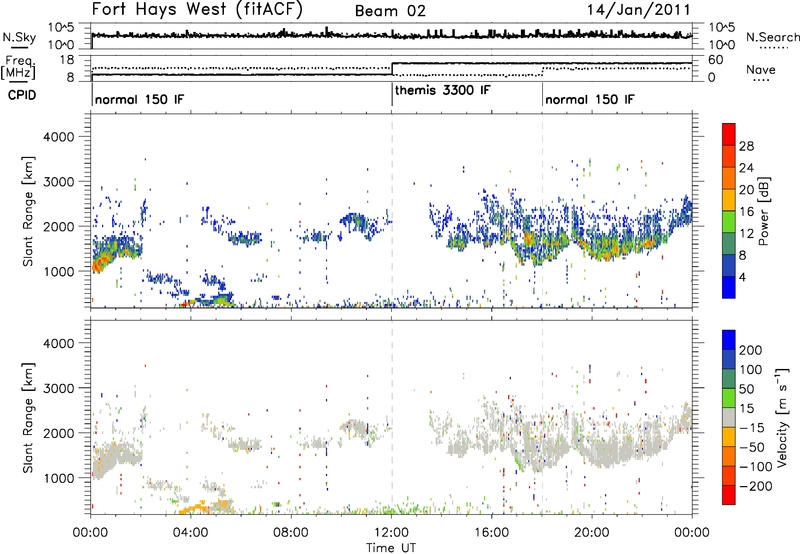Select the "4" Power colorbar label

pos(743,277)
